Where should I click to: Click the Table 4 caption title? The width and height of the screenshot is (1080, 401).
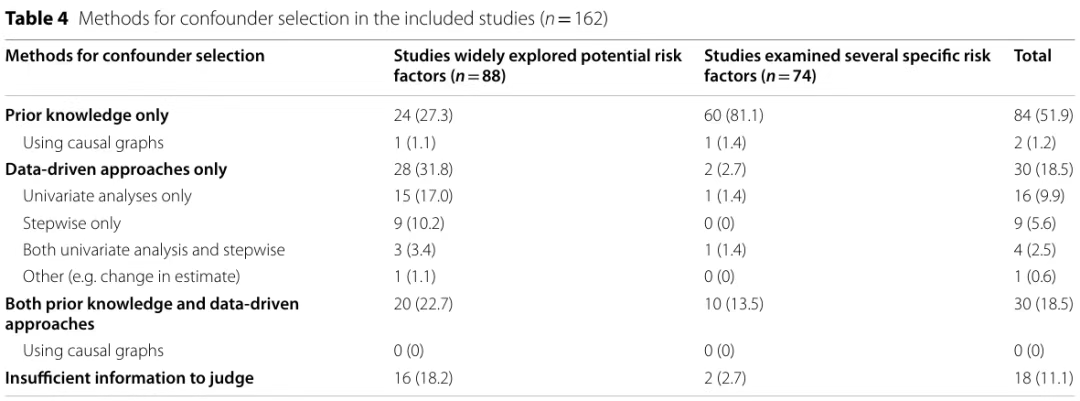pyautogui.click(x=307, y=19)
